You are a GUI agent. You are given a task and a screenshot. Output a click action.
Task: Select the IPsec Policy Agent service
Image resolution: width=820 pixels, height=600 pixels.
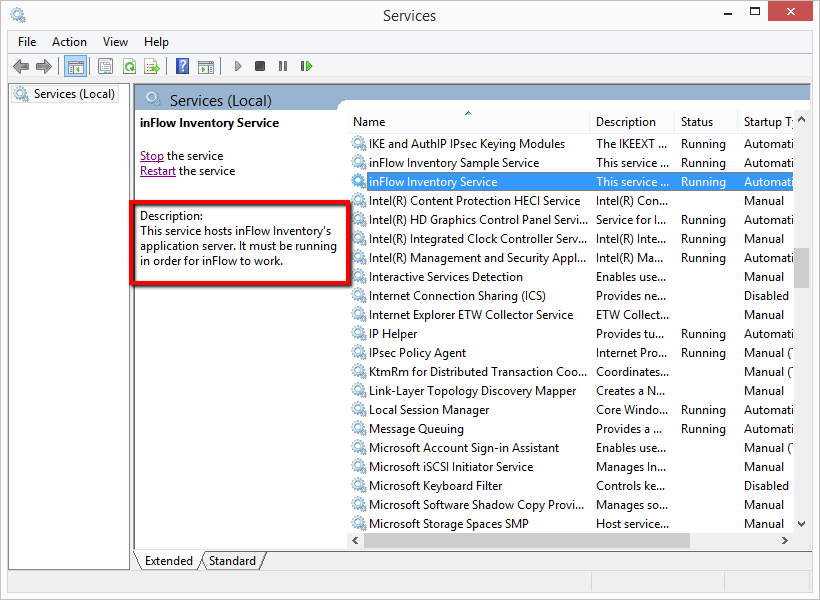572,353
